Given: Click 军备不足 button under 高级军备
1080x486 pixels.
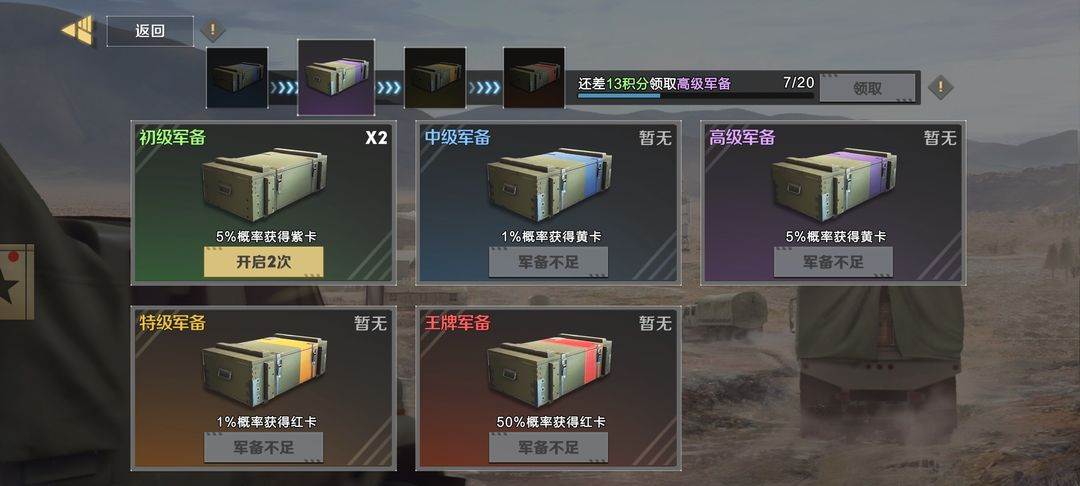Looking at the screenshot, I should tap(833, 262).
